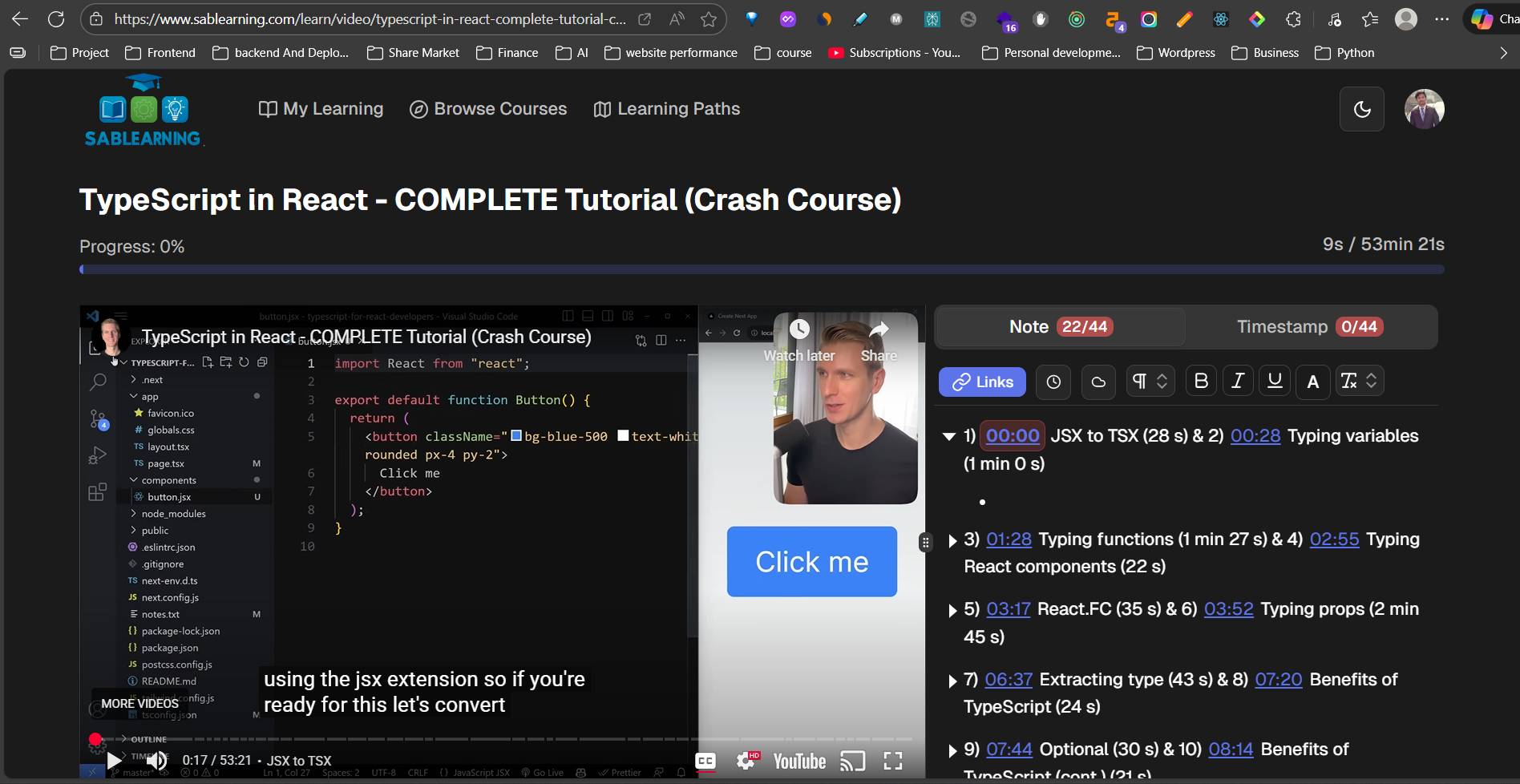Open browser profile avatar
The height and width of the screenshot is (784, 1520).
tap(1406, 19)
